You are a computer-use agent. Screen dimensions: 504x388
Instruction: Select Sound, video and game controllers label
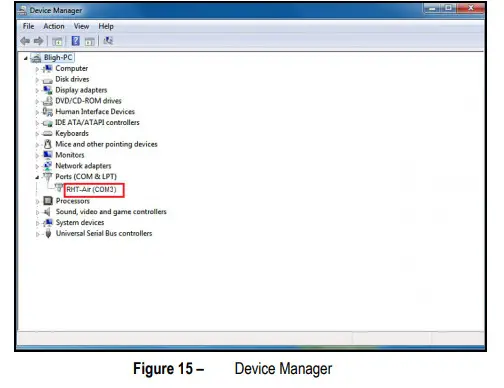click(x=111, y=212)
